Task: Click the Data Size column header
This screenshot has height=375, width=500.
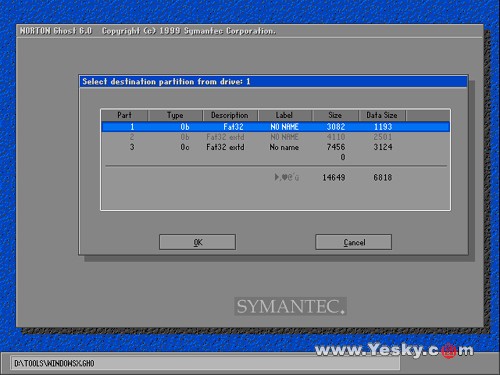Action: pyautogui.click(x=382, y=115)
